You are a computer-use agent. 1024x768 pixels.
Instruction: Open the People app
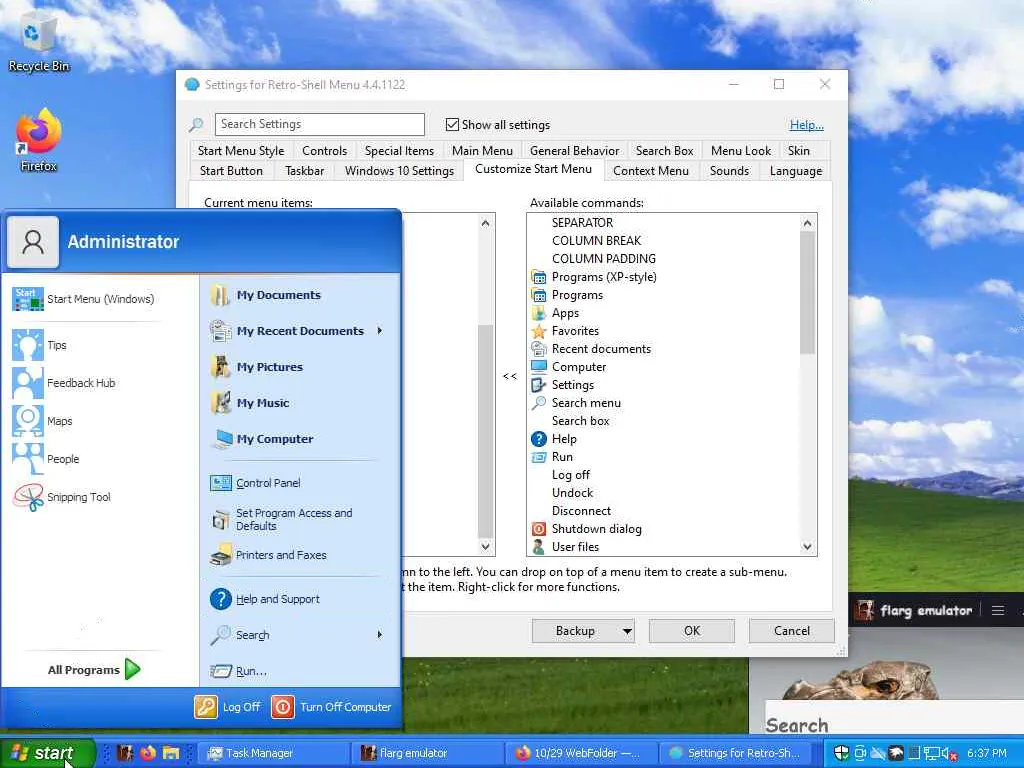pos(46,459)
